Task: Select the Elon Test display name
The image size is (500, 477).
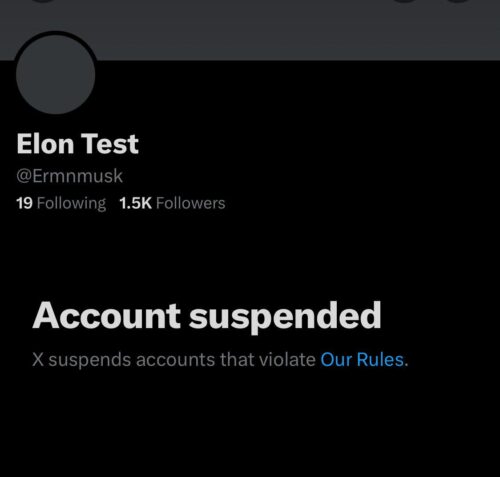Action: (x=77, y=144)
